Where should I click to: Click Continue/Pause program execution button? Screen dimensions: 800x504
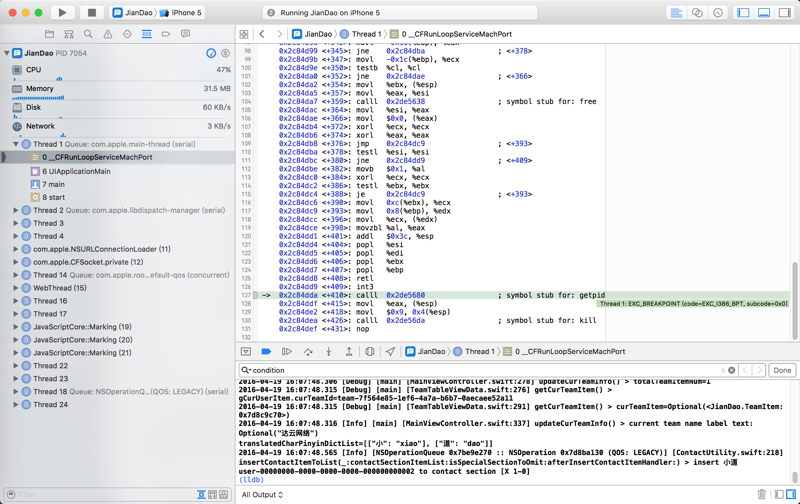[x=287, y=352]
